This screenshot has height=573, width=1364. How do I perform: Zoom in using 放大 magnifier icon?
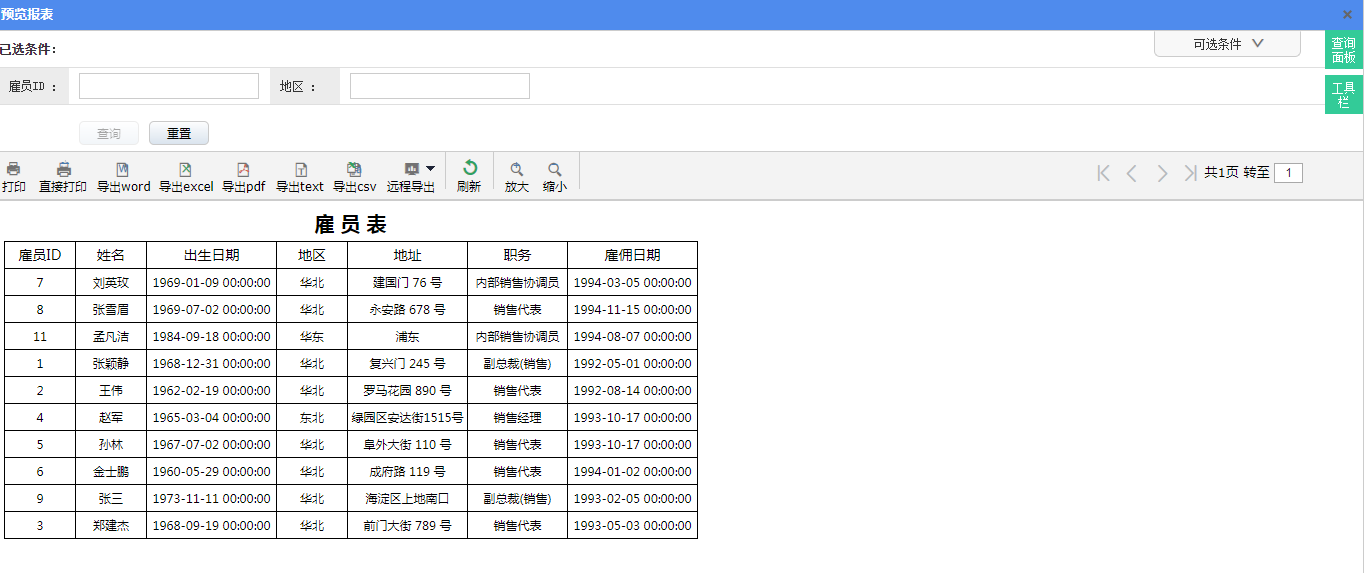[517, 169]
